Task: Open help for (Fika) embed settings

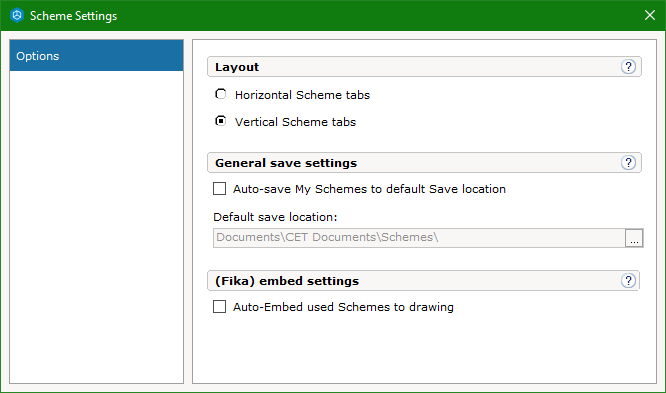Action: [x=628, y=281]
